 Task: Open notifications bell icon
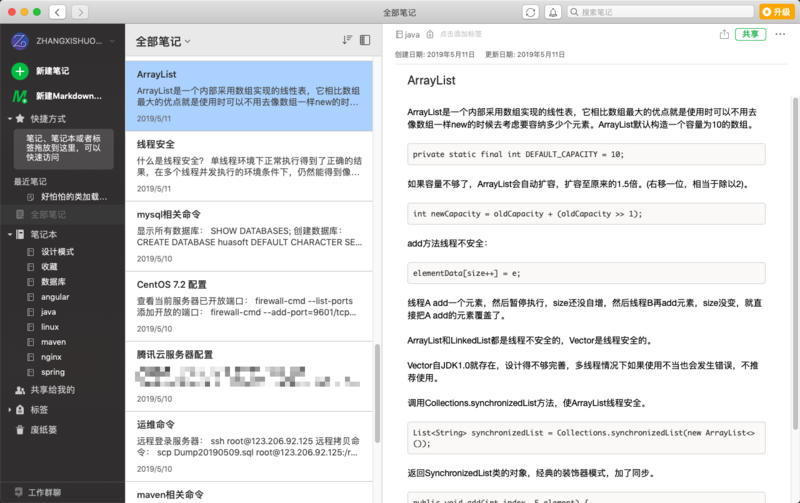coord(553,12)
